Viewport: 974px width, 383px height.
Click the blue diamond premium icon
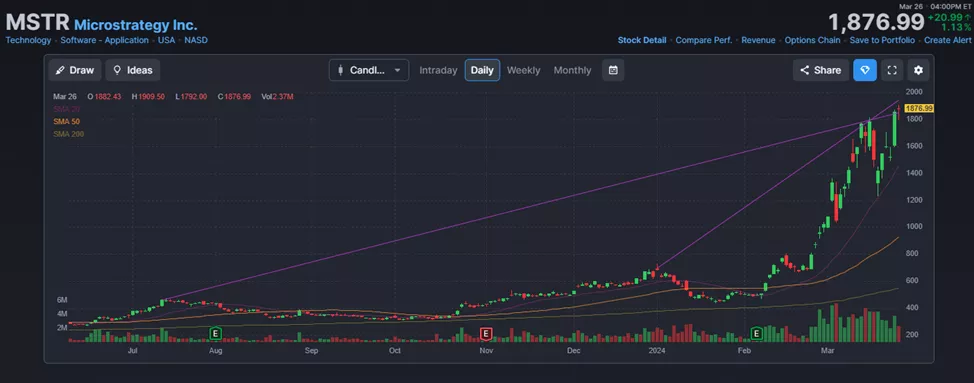click(865, 70)
